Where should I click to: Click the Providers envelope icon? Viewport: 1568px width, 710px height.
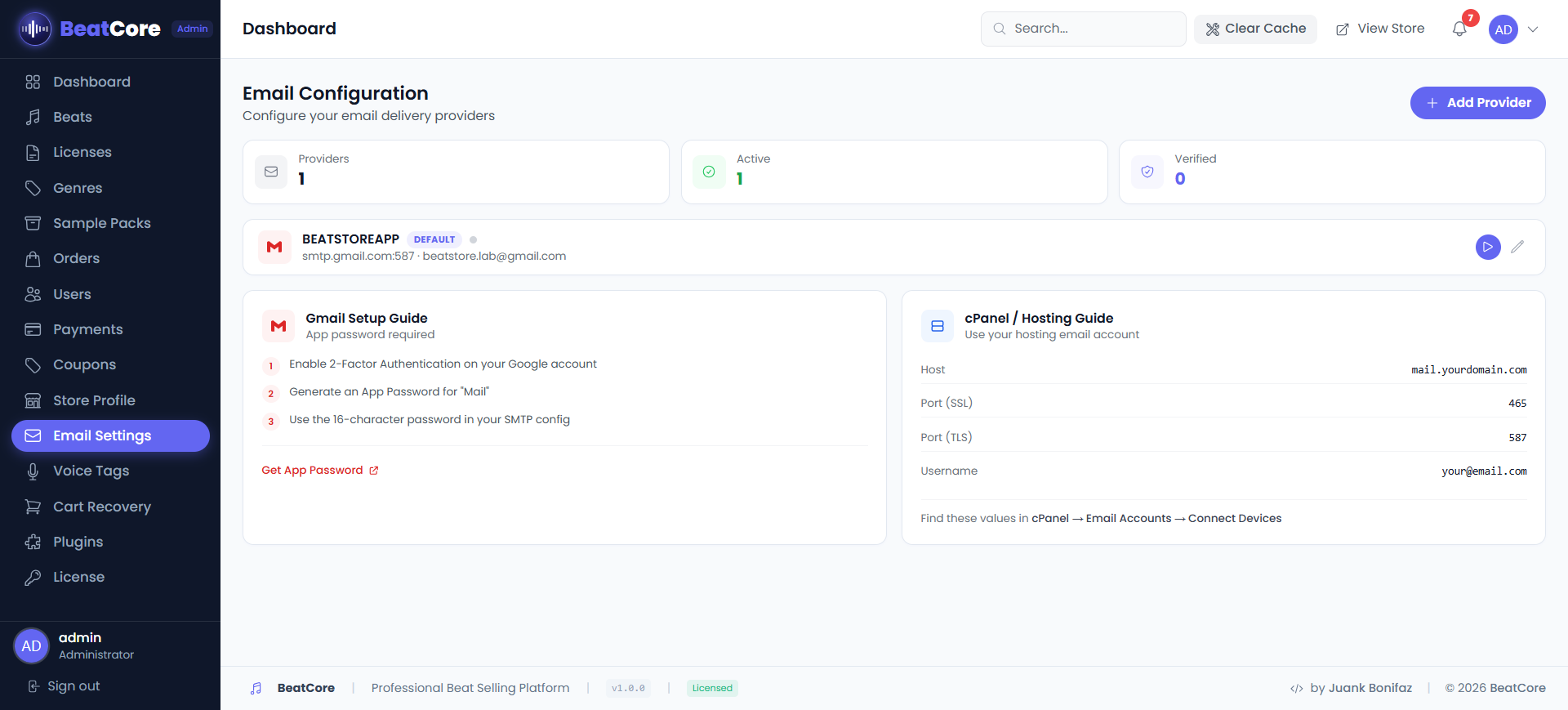[271, 172]
